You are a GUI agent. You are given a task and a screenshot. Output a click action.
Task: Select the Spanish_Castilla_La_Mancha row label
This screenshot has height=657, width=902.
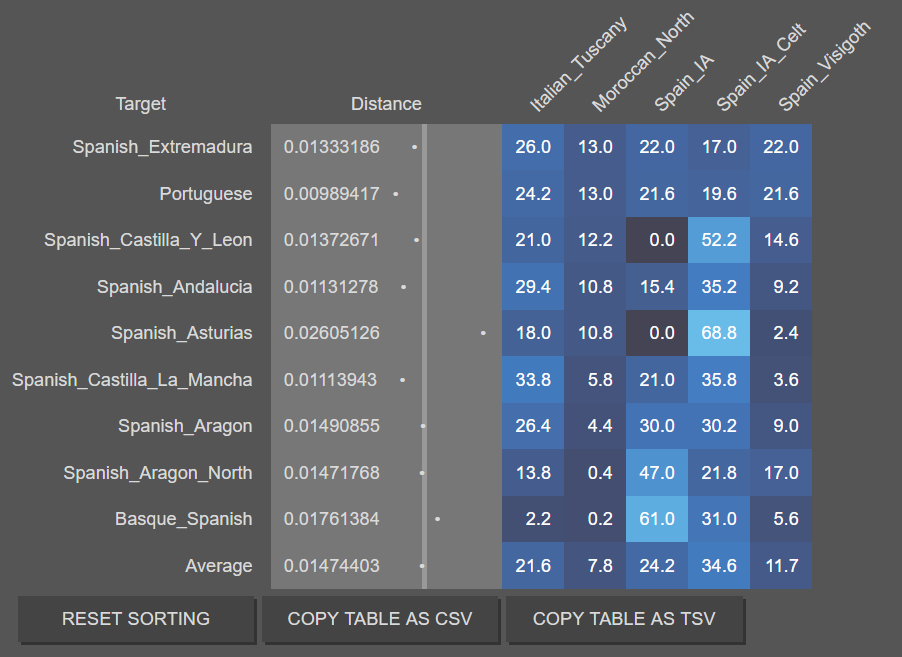[132, 380]
